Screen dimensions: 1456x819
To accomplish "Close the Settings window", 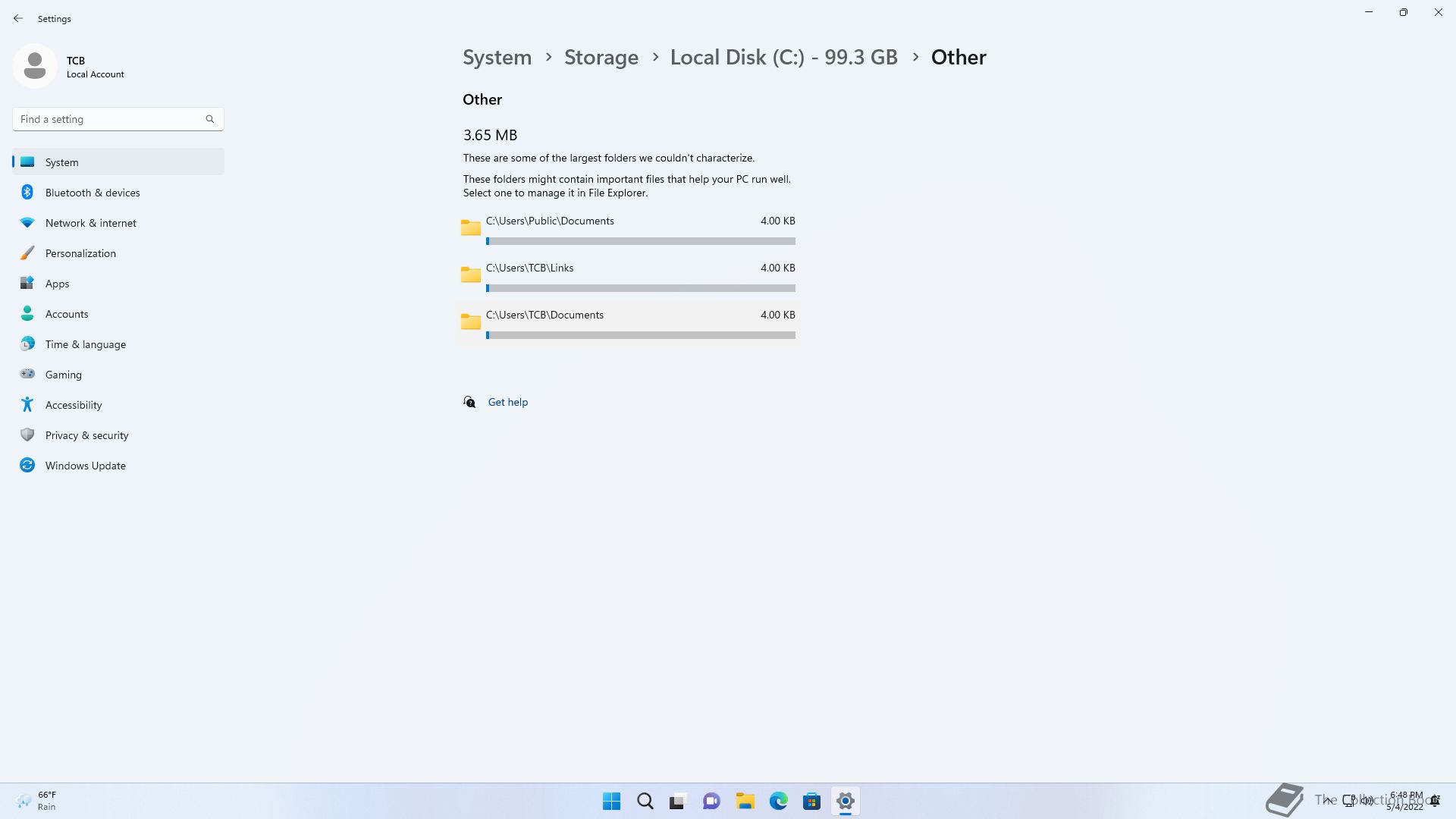I will 1439,12.
